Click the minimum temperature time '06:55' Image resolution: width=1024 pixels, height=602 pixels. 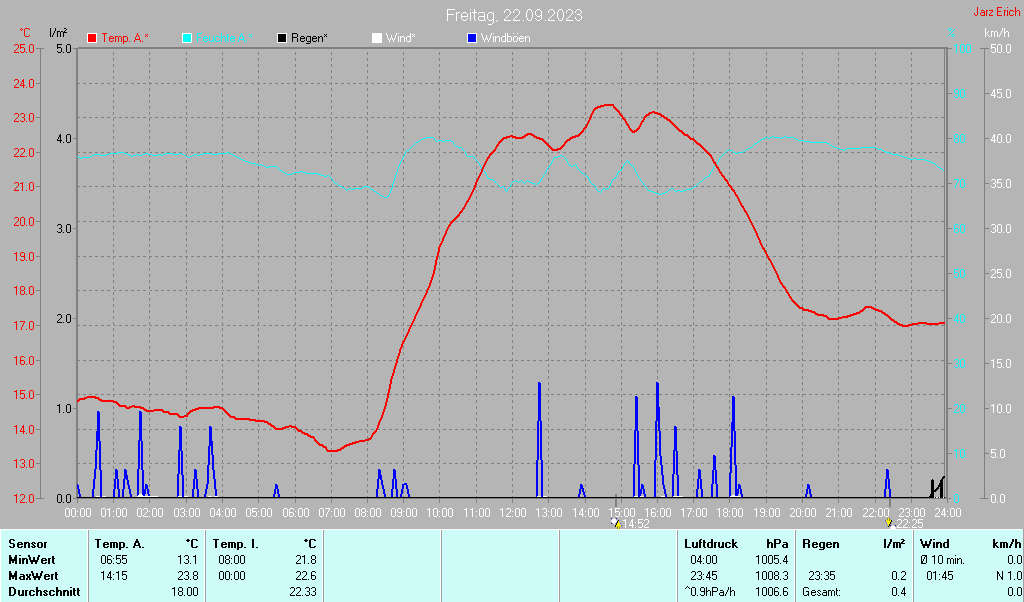[114, 560]
